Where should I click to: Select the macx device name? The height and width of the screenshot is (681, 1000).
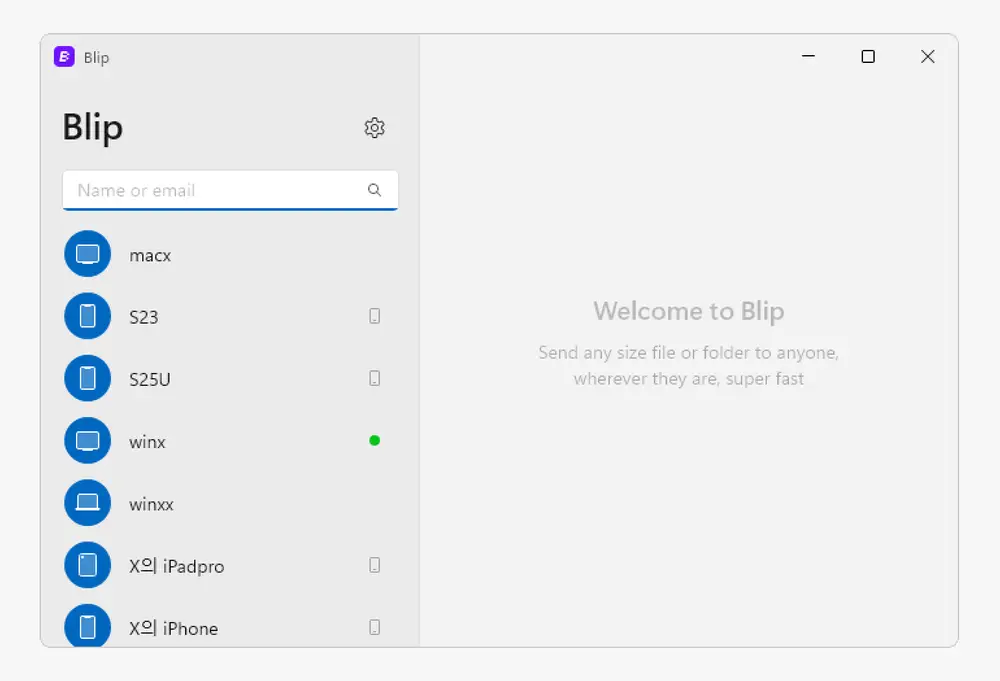(150, 256)
